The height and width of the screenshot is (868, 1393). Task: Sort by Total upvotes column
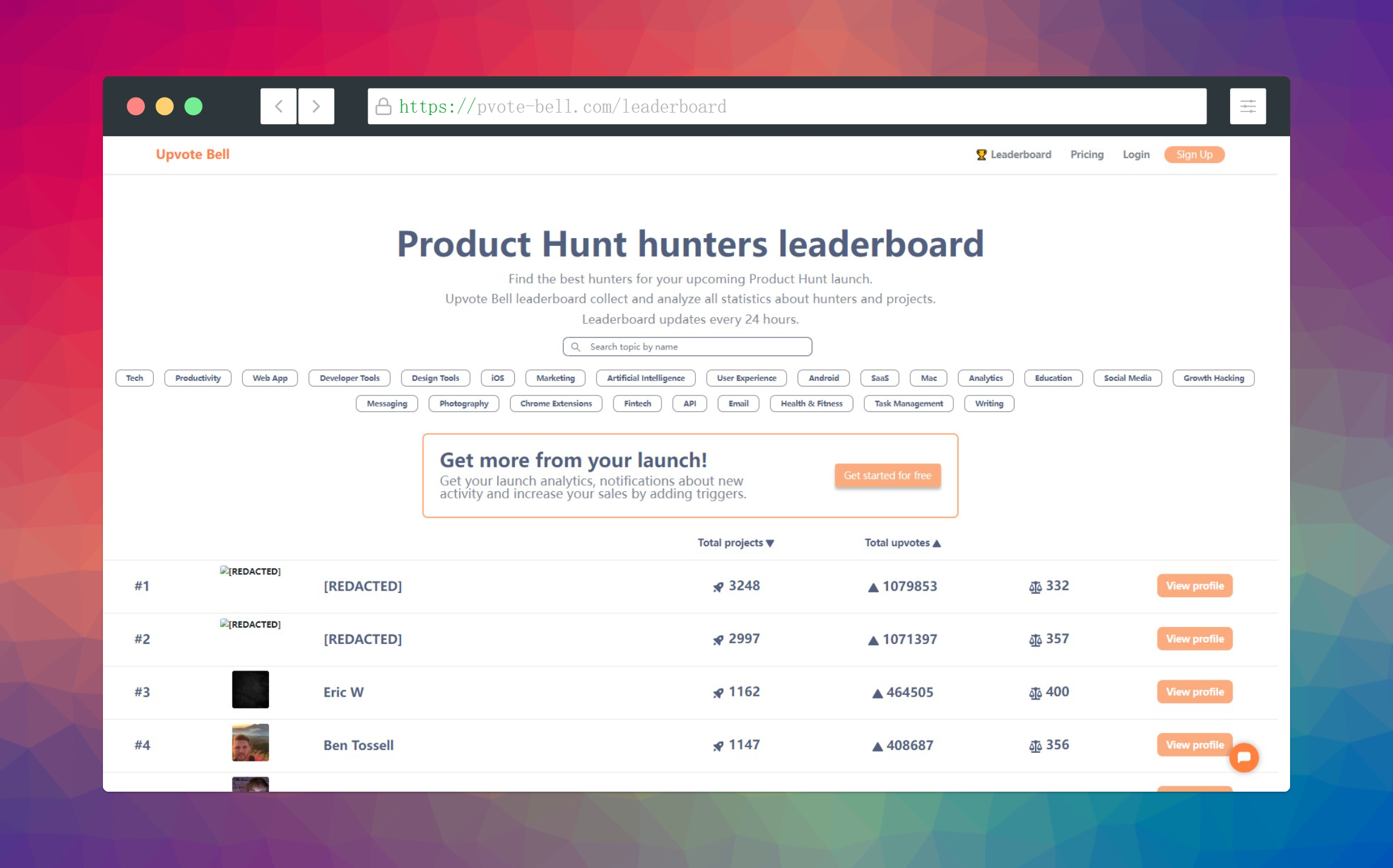point(902,543)
